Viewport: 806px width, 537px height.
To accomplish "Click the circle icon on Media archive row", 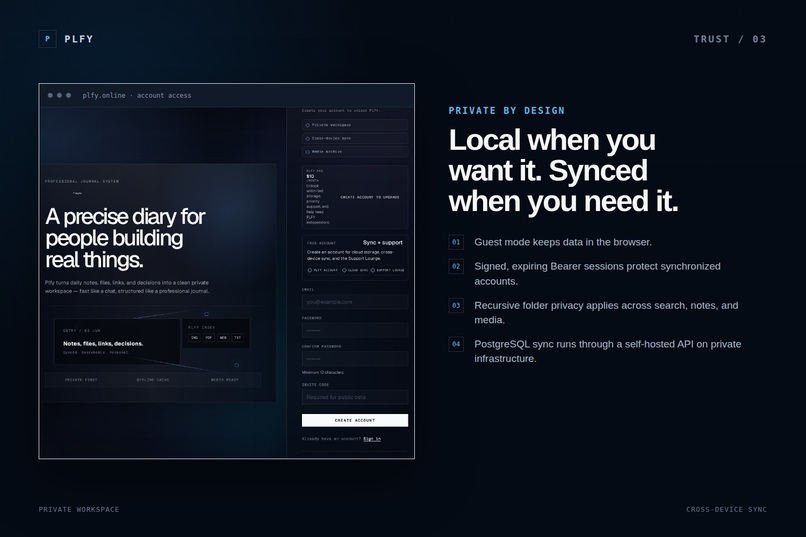I will coord(308,152).
